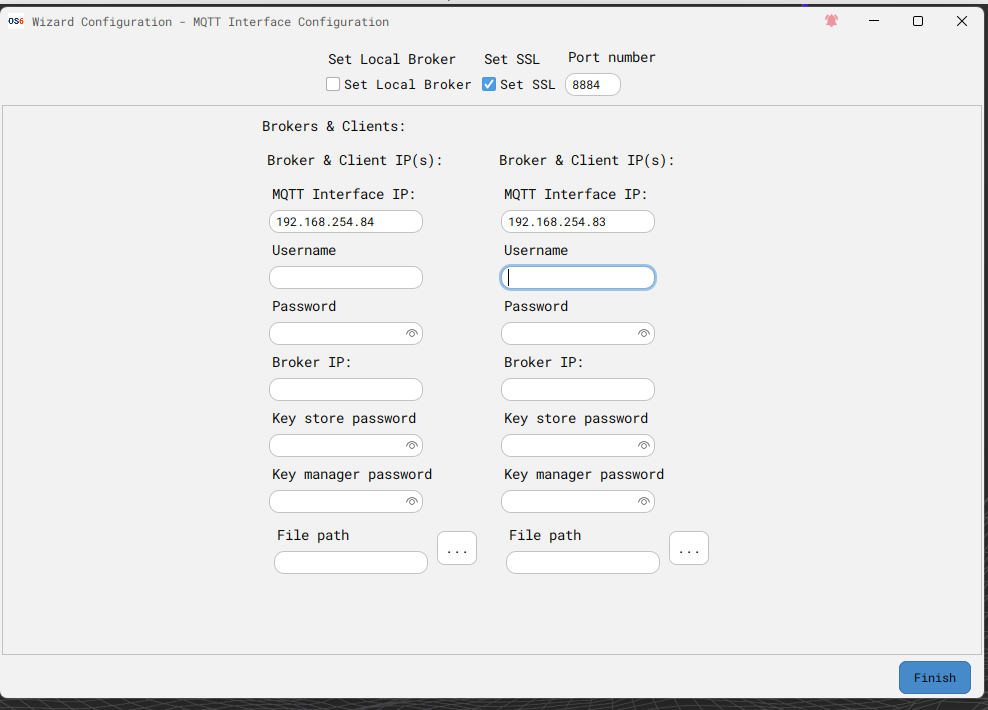988x710 pixels.
Task: Reveal left Key store password with eye icon
Action: (411, 446)
